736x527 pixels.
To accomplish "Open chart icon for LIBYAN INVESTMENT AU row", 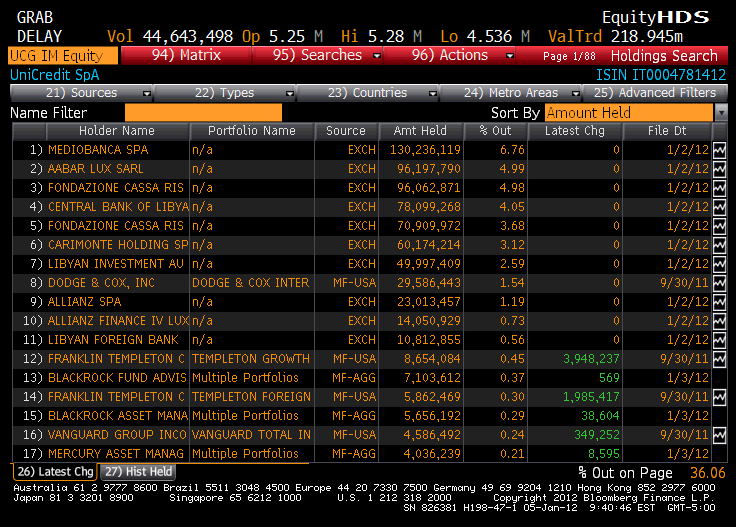I will 719,264.
